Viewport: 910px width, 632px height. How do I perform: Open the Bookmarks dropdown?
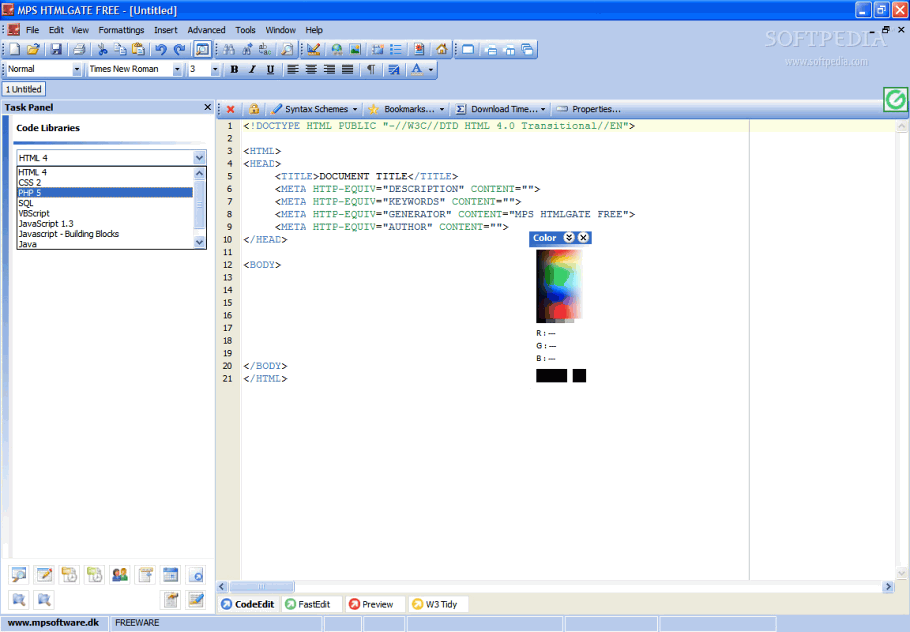coord(407,109)
